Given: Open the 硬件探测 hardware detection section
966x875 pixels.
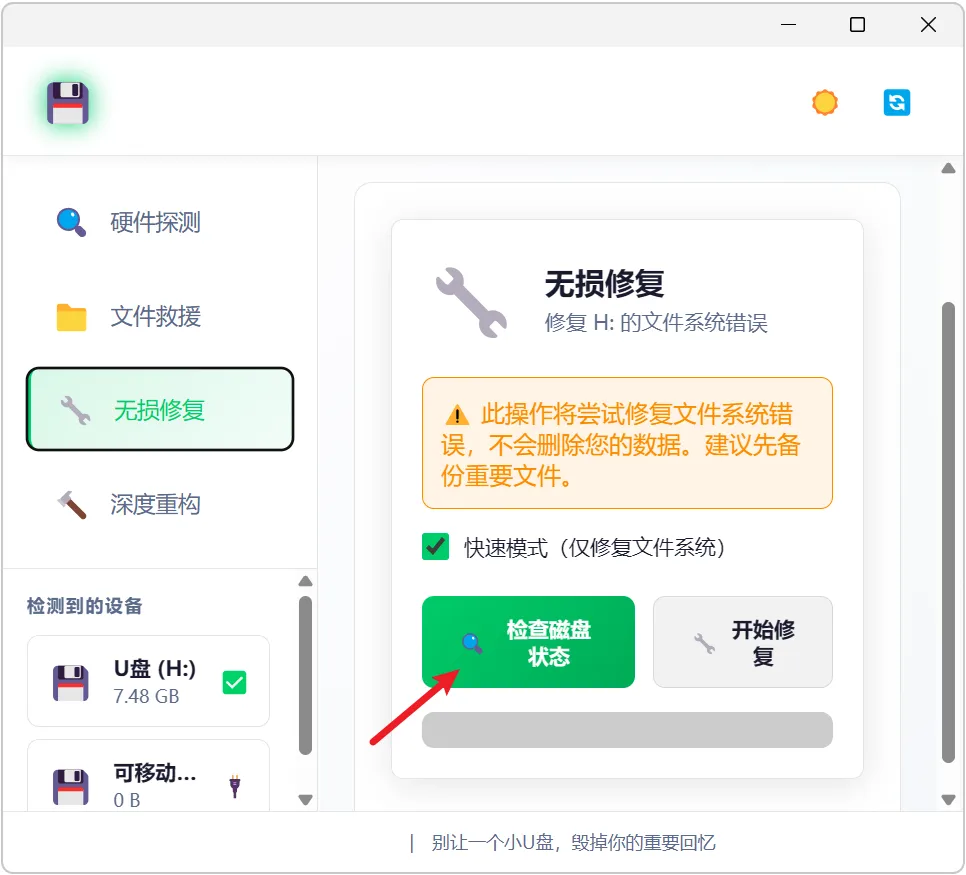Looking at the screenshot, I should [x=160, y=222].
